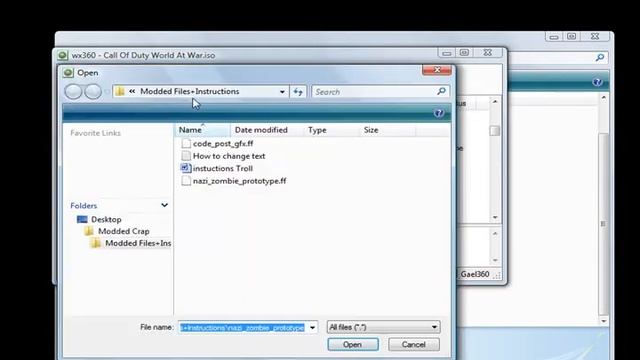Click the Cancel button

(x=413, y=344)
